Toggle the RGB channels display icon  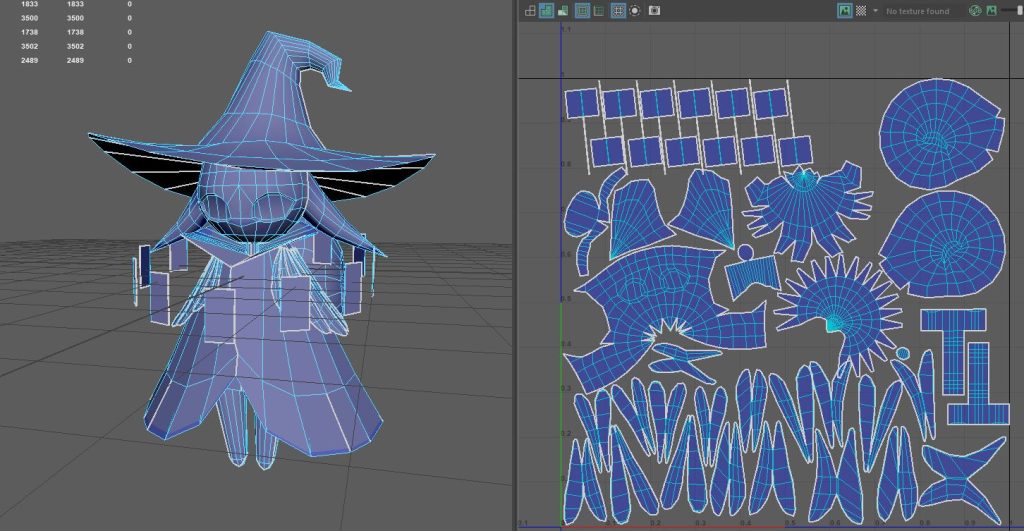click(x=975, y=10)
